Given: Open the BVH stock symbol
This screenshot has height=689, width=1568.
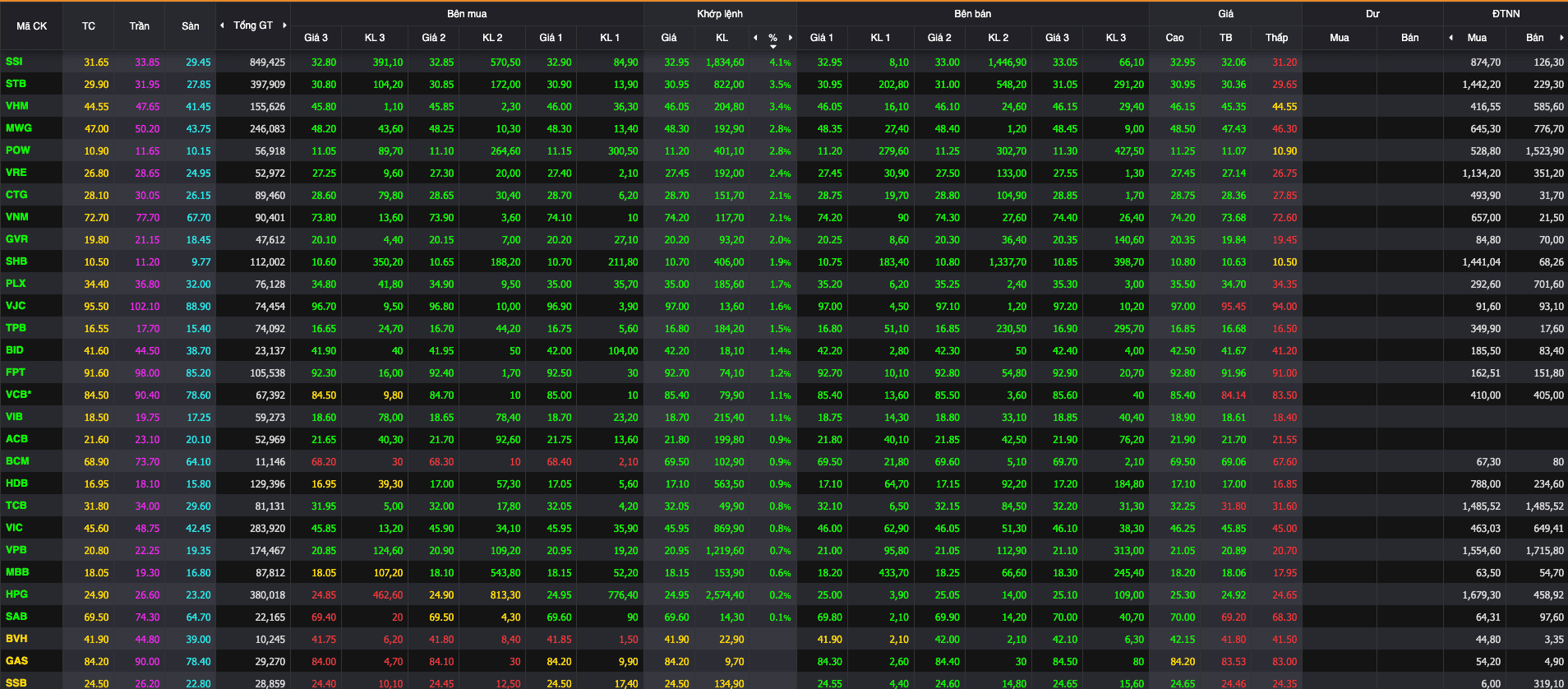Looking at the screenshot, I should [16, 639].
